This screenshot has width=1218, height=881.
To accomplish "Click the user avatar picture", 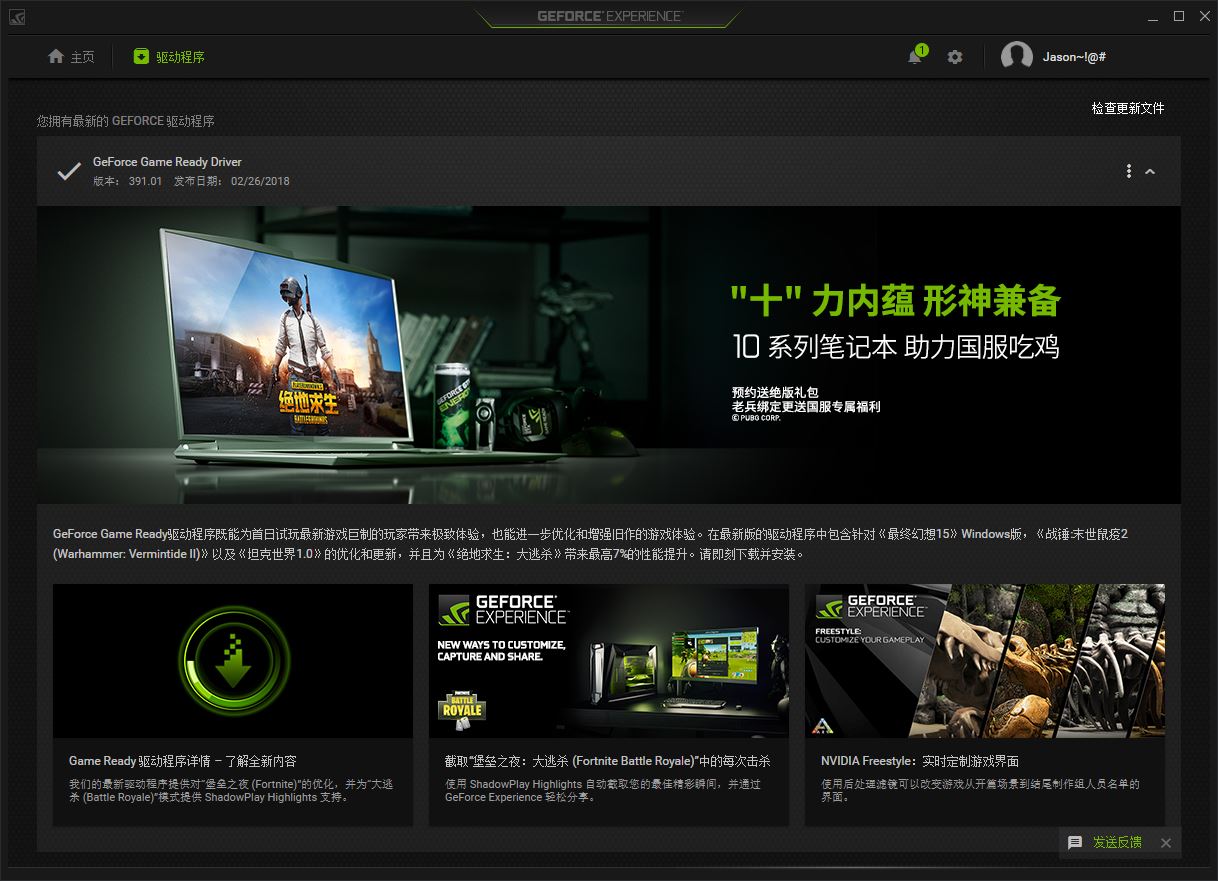I will click(x=1017, y=57).
